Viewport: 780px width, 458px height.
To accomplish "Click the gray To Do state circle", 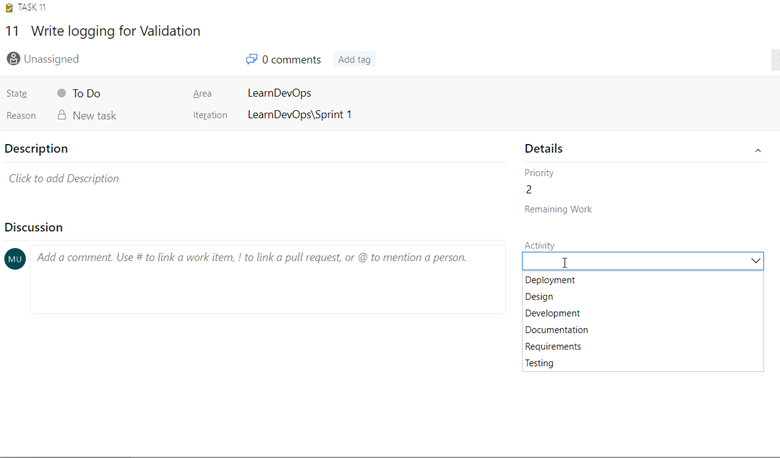I will tap(61, 93).
